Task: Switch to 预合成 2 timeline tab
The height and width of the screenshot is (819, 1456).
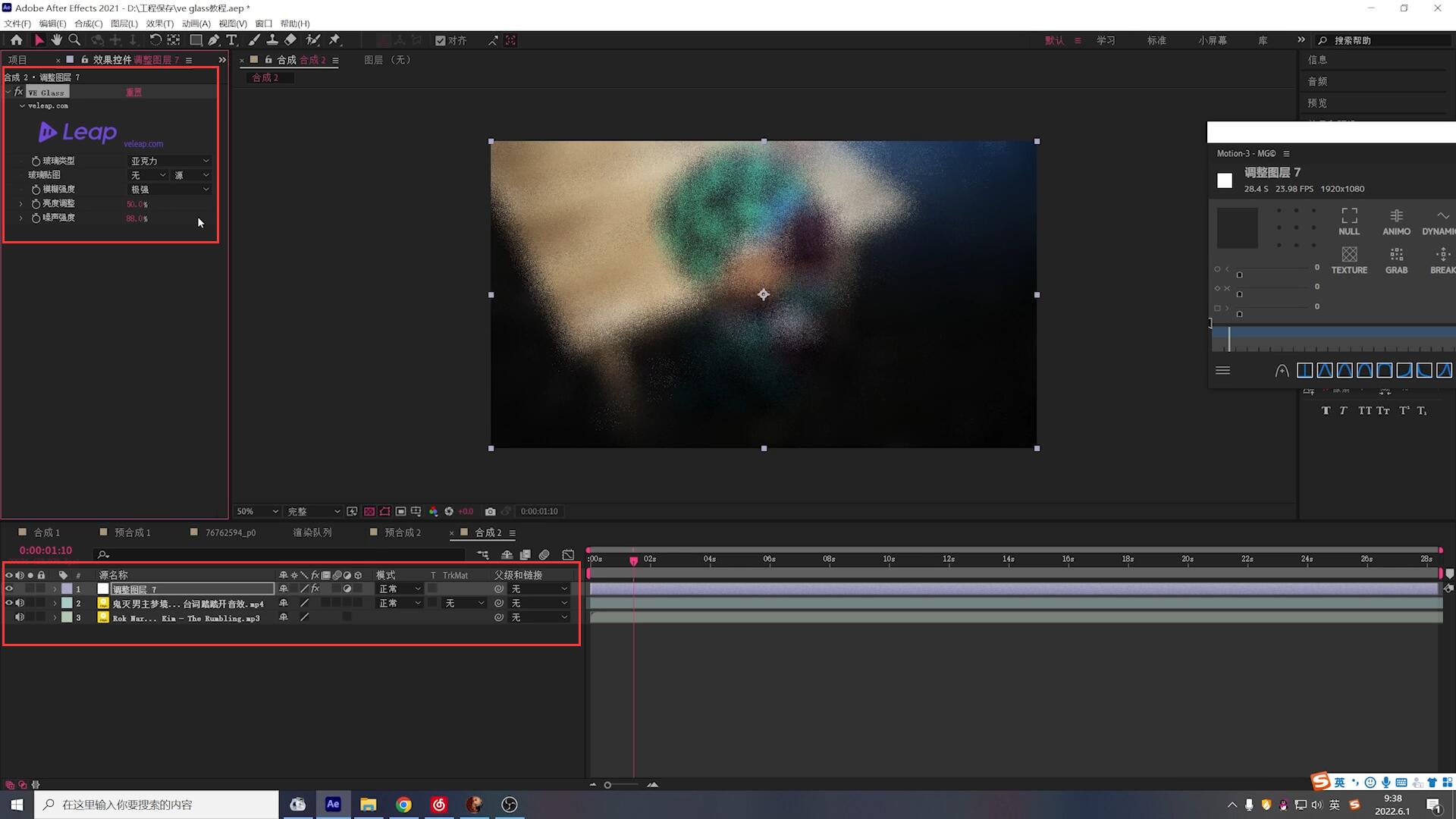Action: (402, 533)
